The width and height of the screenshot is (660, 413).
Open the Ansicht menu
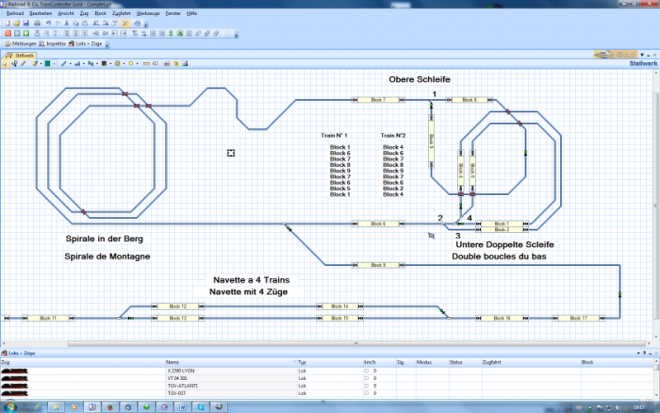tap(66, 13)
